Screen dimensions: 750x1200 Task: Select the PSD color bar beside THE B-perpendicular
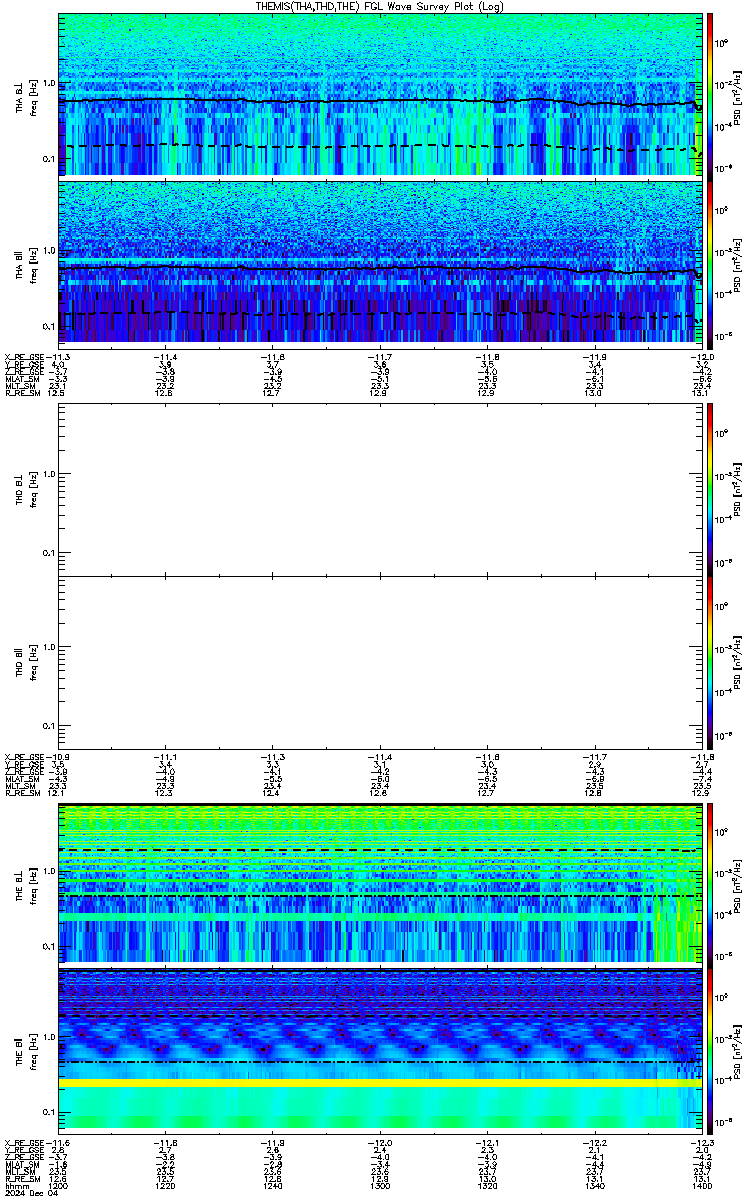pos(710,884)
